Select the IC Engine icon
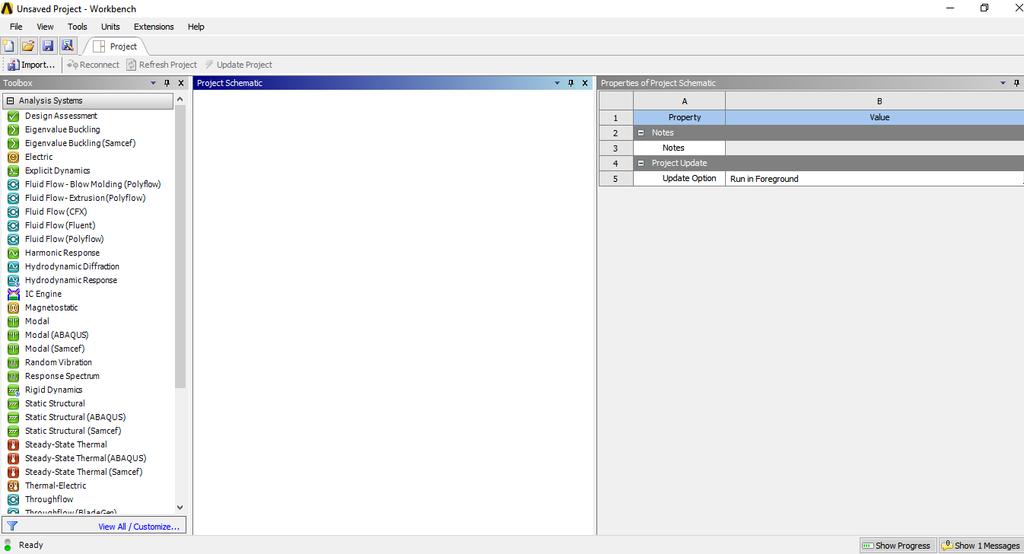1024x554 pixels. coord(13,294)
